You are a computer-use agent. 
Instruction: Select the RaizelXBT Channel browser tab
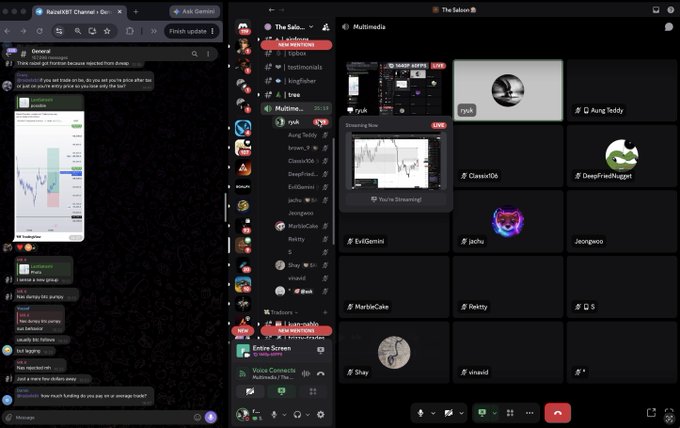pos(78,12)
